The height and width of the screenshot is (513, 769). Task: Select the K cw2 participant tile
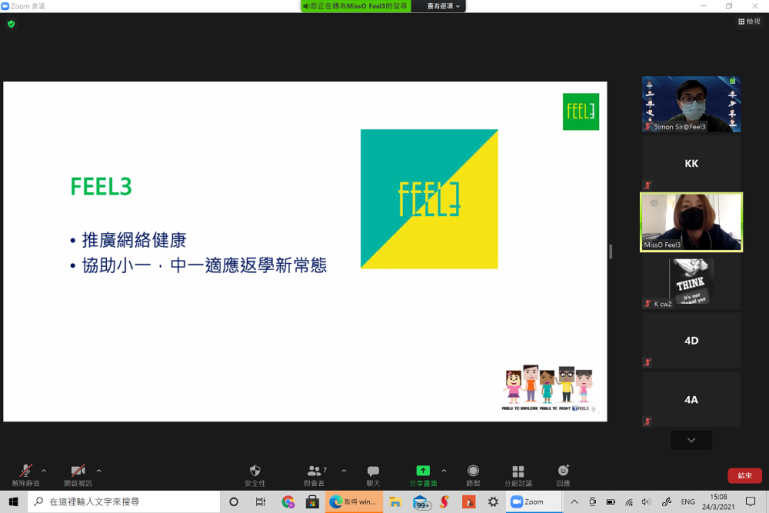click(x=691, y=282)
